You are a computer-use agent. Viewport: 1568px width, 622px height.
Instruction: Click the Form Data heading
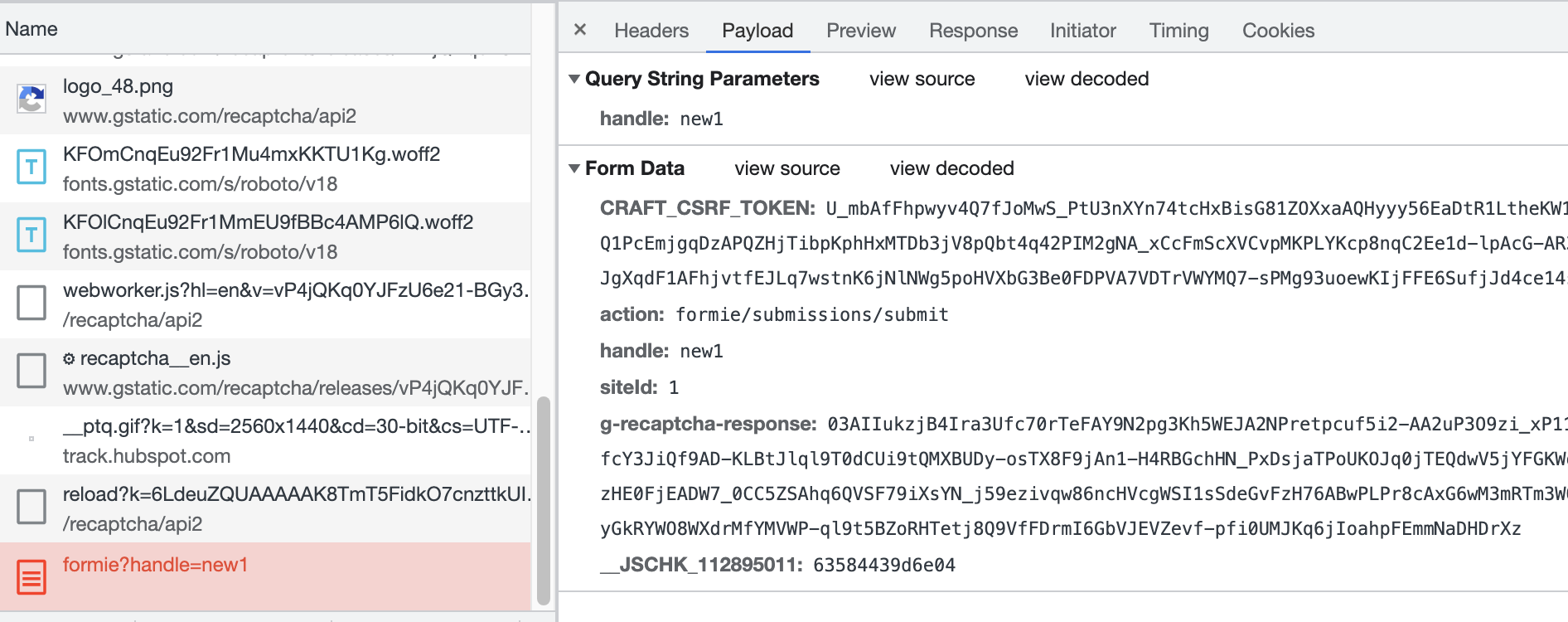coord(635,168)
